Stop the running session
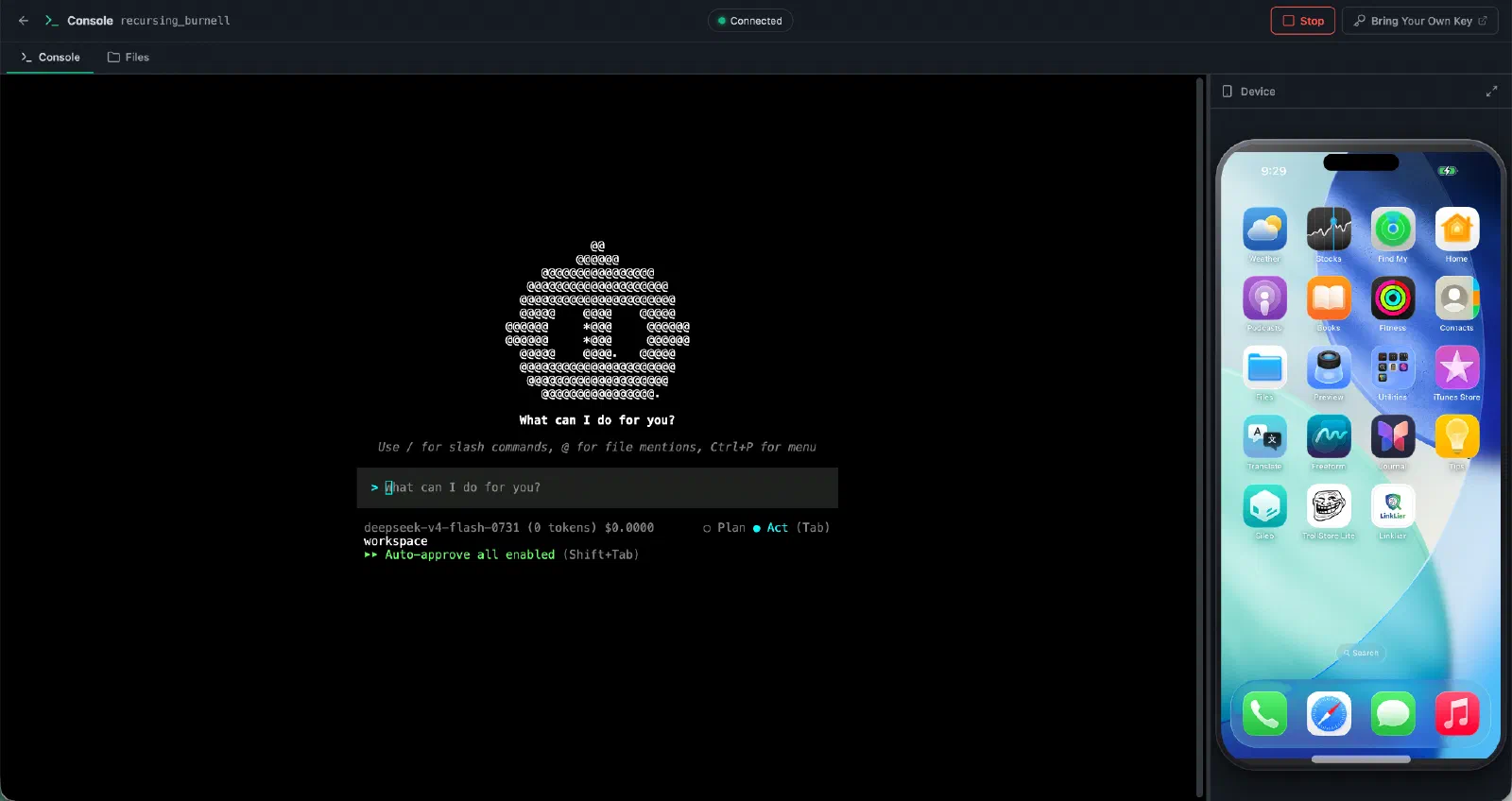This screenshot has width=1512, height=801. point(1302,21)
